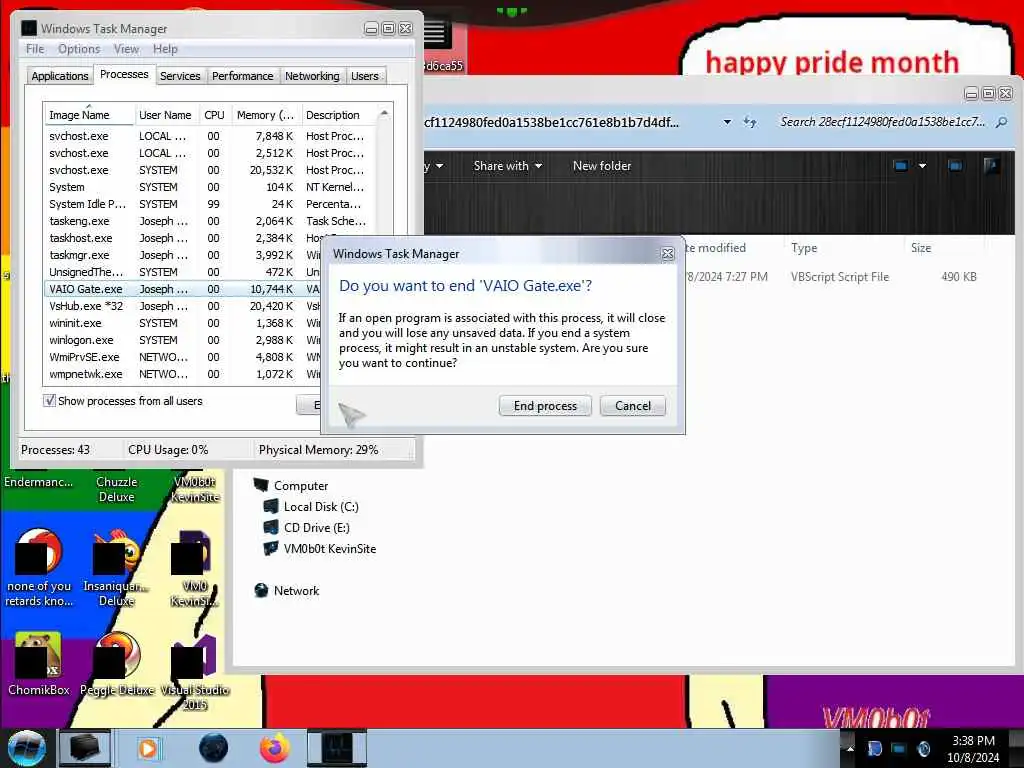This screenshot has width=1024, height=768.
Task: Close the end process confirmation dialog
Action: pyautogui.click(x=667, y=254)
